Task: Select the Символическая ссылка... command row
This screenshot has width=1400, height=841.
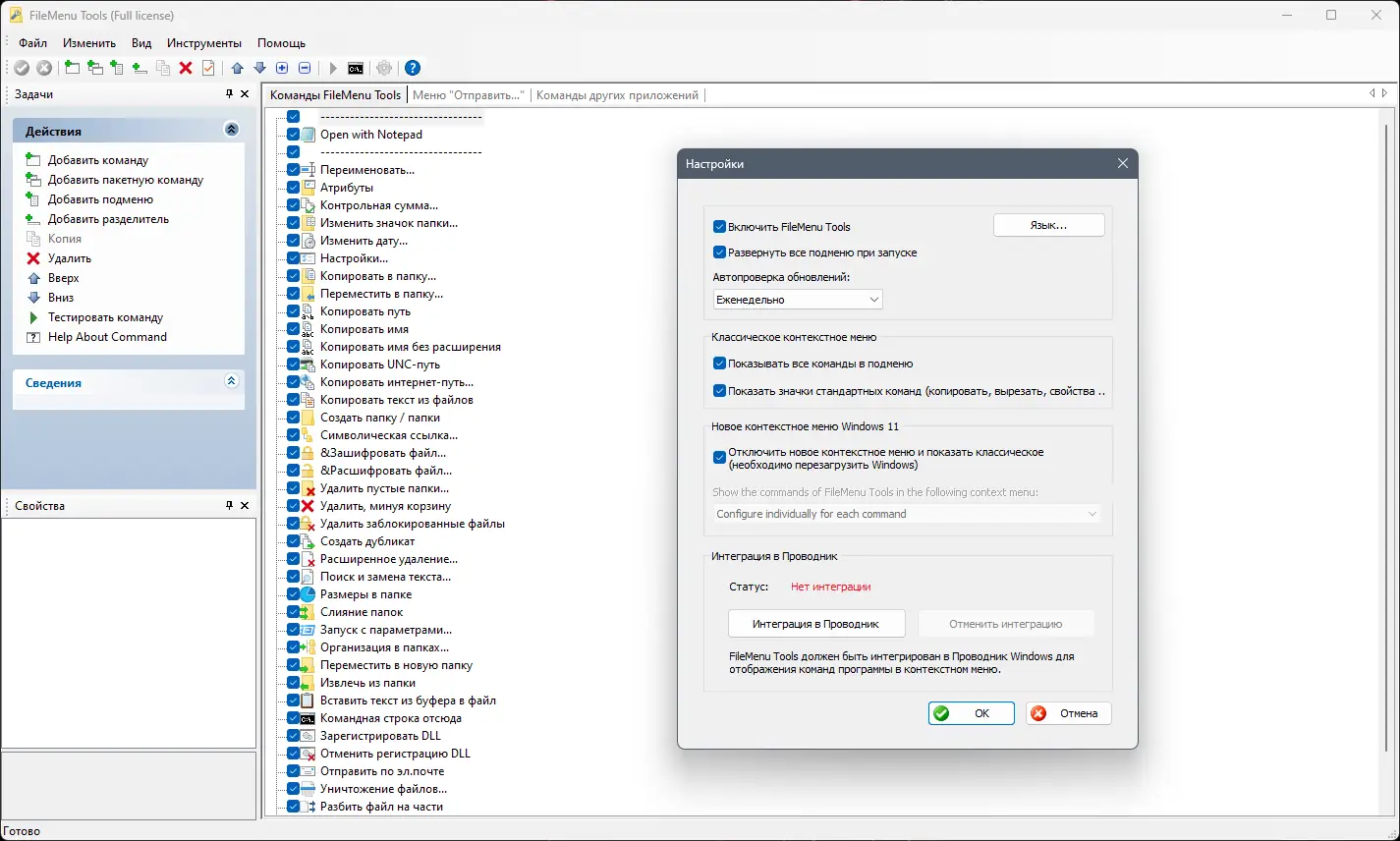Action: [x=389, y=435]
